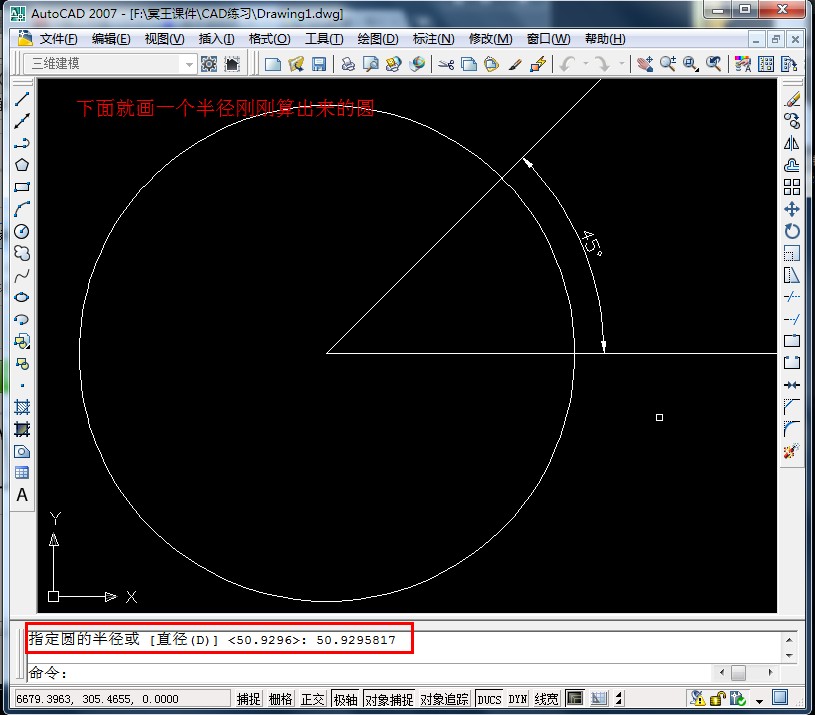Choose the Ellipse tool

[22, 297]
